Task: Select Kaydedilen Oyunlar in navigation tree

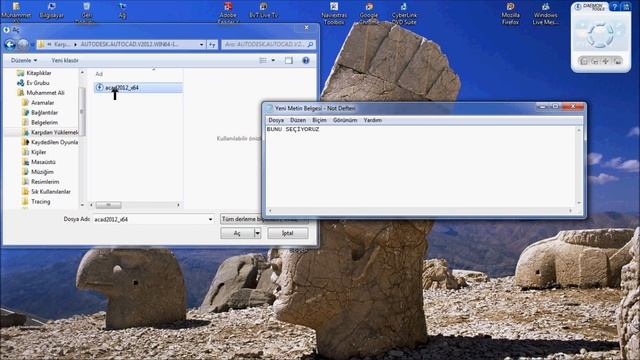Action: [x=50, y=142]
